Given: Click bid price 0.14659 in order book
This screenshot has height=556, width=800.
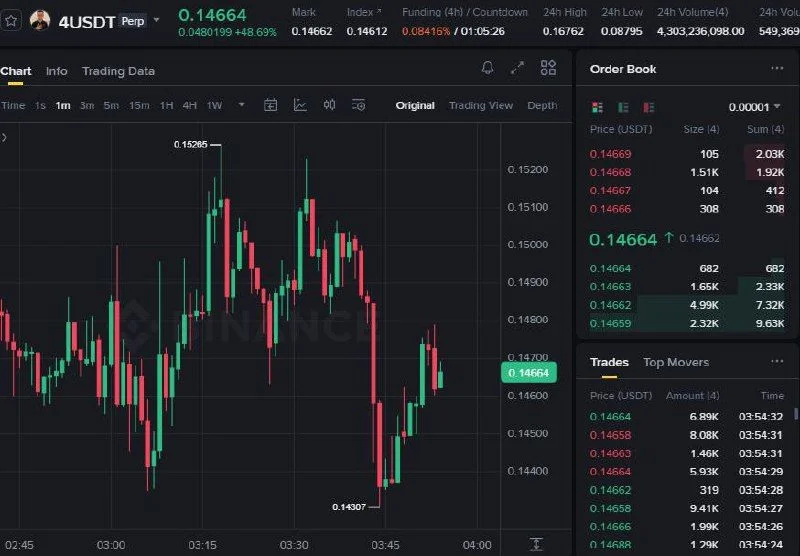Looking at the screenshot, I should [x=611, y=323].
